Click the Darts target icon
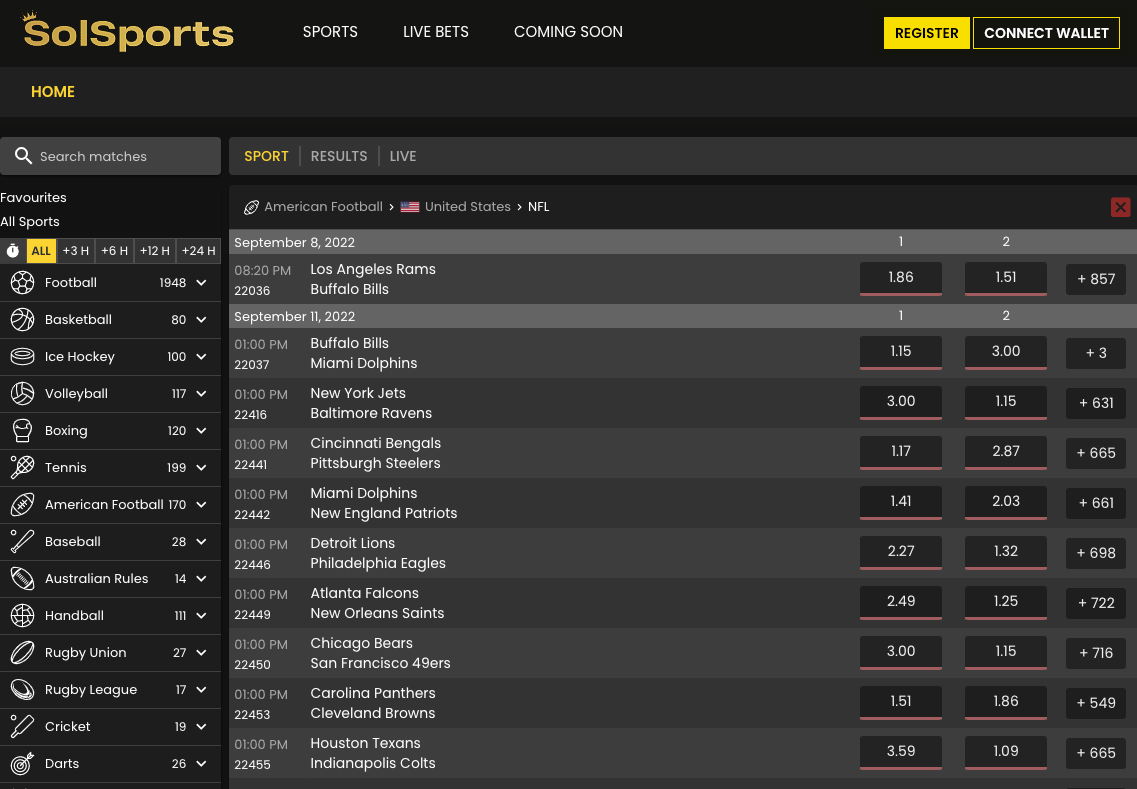This screenshot has height=789, width=1137. (x=22, y=764)
